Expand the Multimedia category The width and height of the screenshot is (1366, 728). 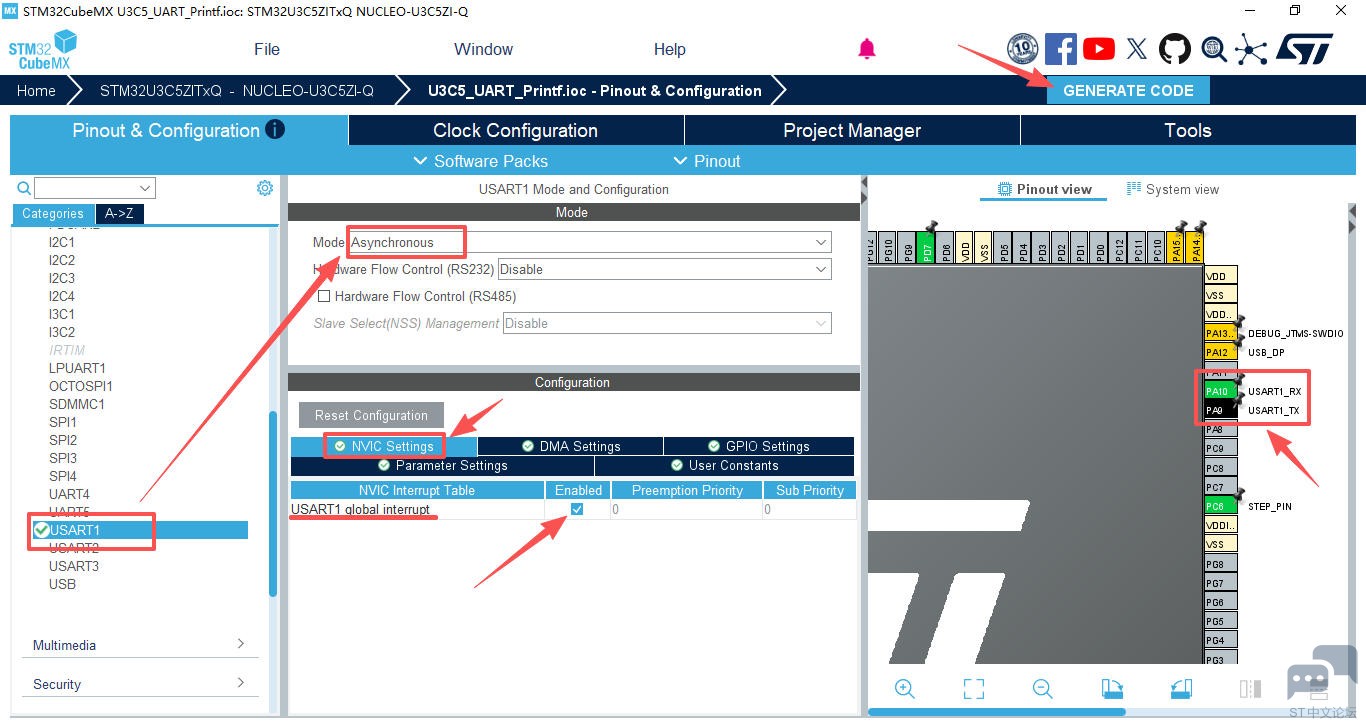pyautogui.click(x=139, y=645)
